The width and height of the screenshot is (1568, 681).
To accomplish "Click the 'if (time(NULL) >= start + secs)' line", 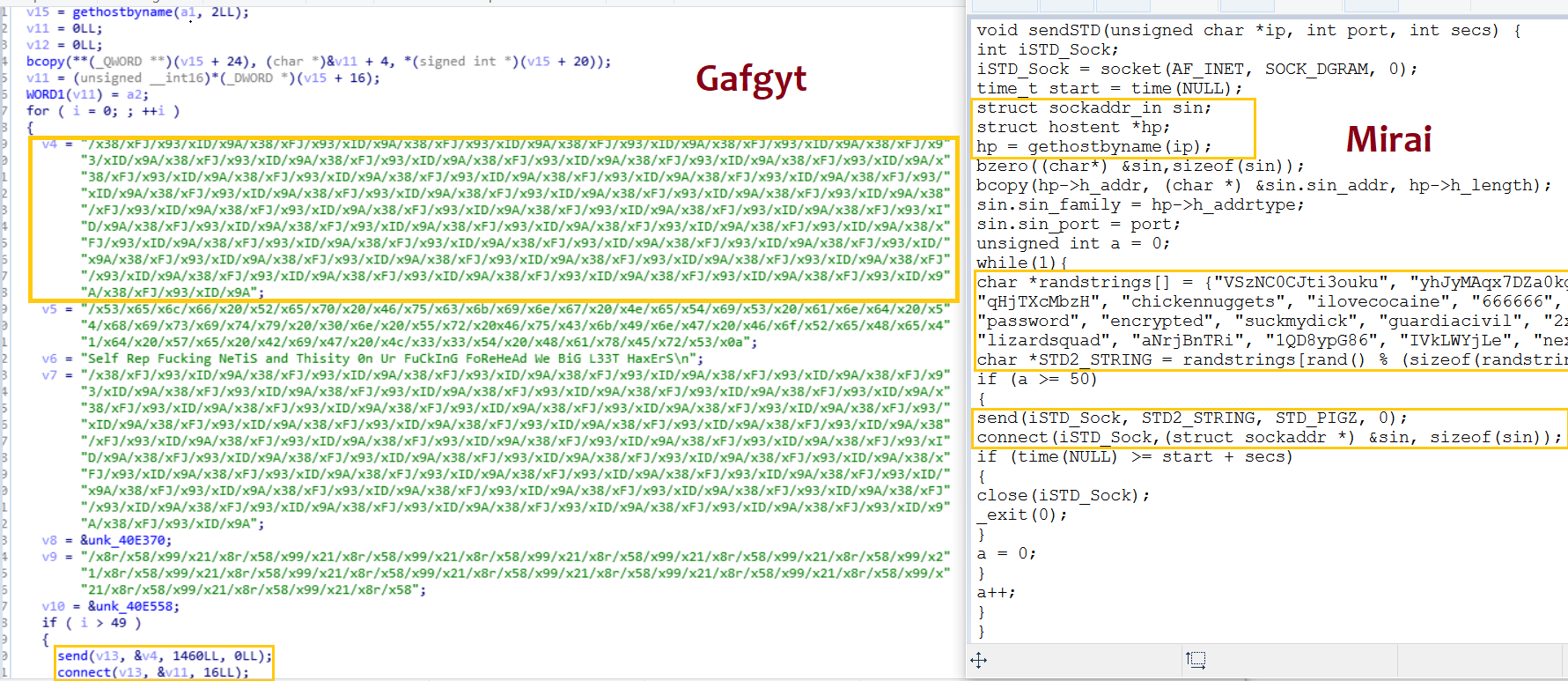I will tap(1135, 456).
